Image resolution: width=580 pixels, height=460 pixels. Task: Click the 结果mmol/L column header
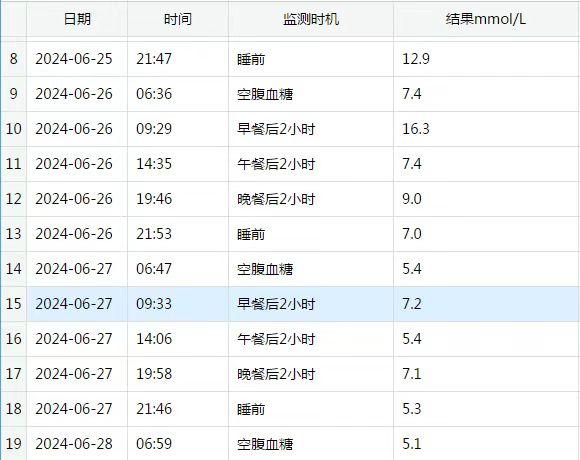click(x=486, y=18)
